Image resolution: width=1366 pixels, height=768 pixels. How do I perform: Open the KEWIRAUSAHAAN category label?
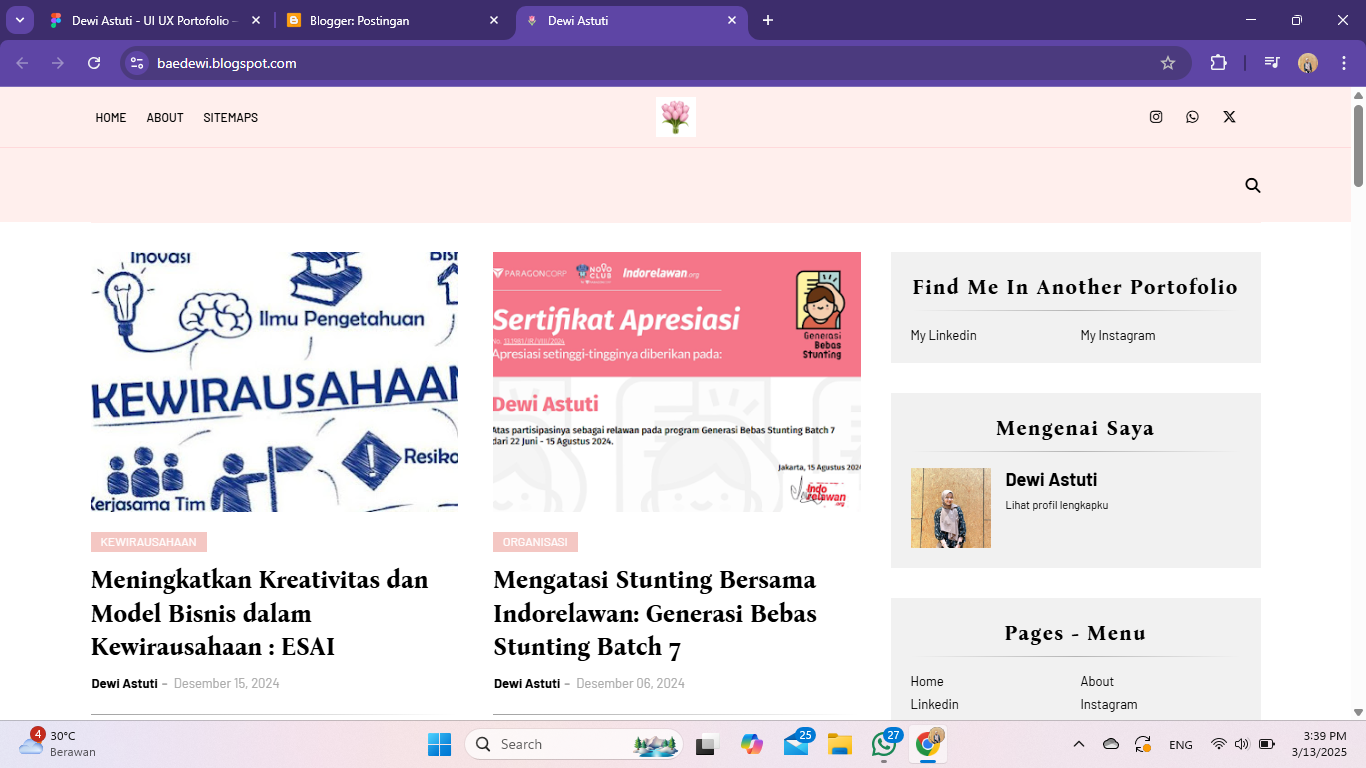coord(149,542)
